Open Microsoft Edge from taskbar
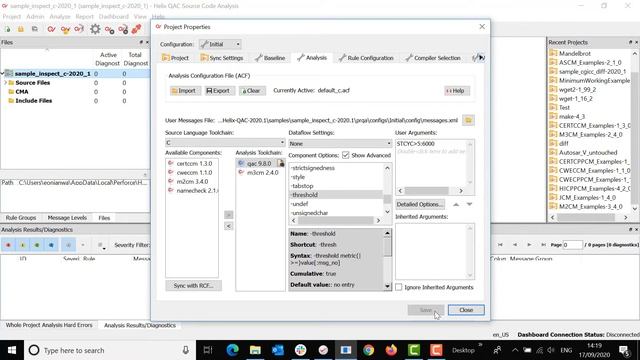The height and width of the screenshot is (360, 640). (x=232, y=350)
